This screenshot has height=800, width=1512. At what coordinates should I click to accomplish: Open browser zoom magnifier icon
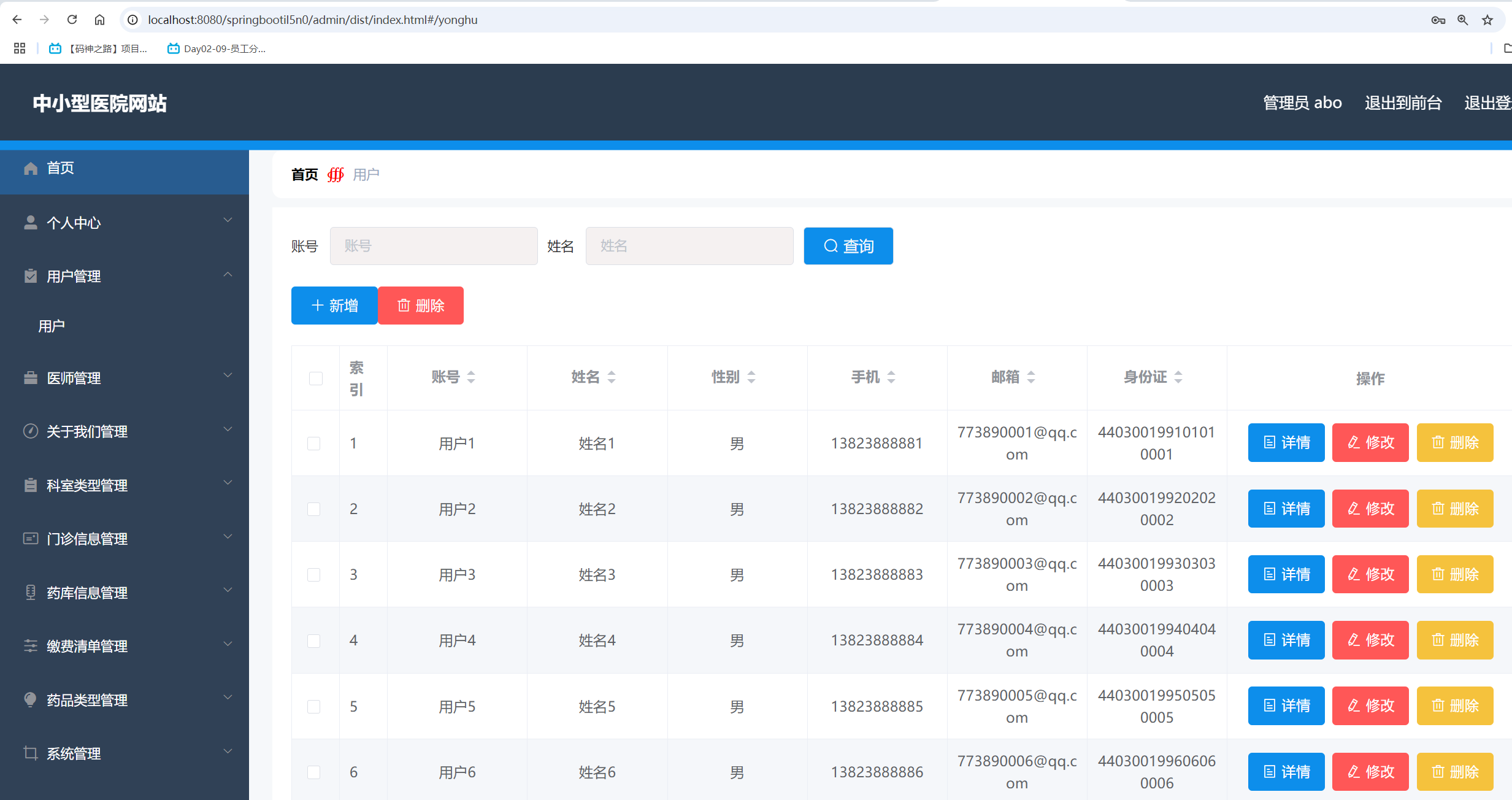click(1463, 20)
